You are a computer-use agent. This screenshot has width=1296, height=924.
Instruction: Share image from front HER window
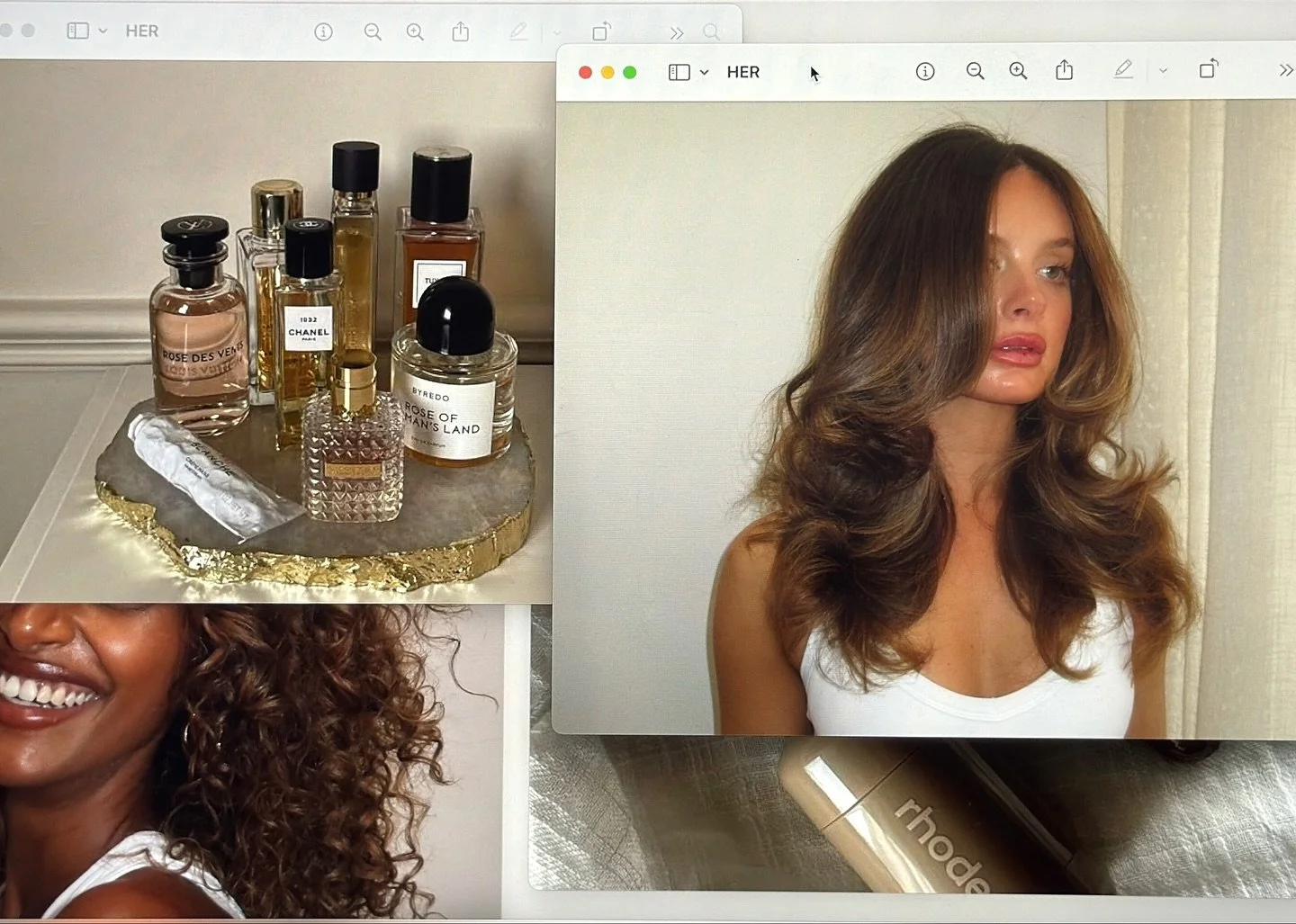click(1064, 69)
